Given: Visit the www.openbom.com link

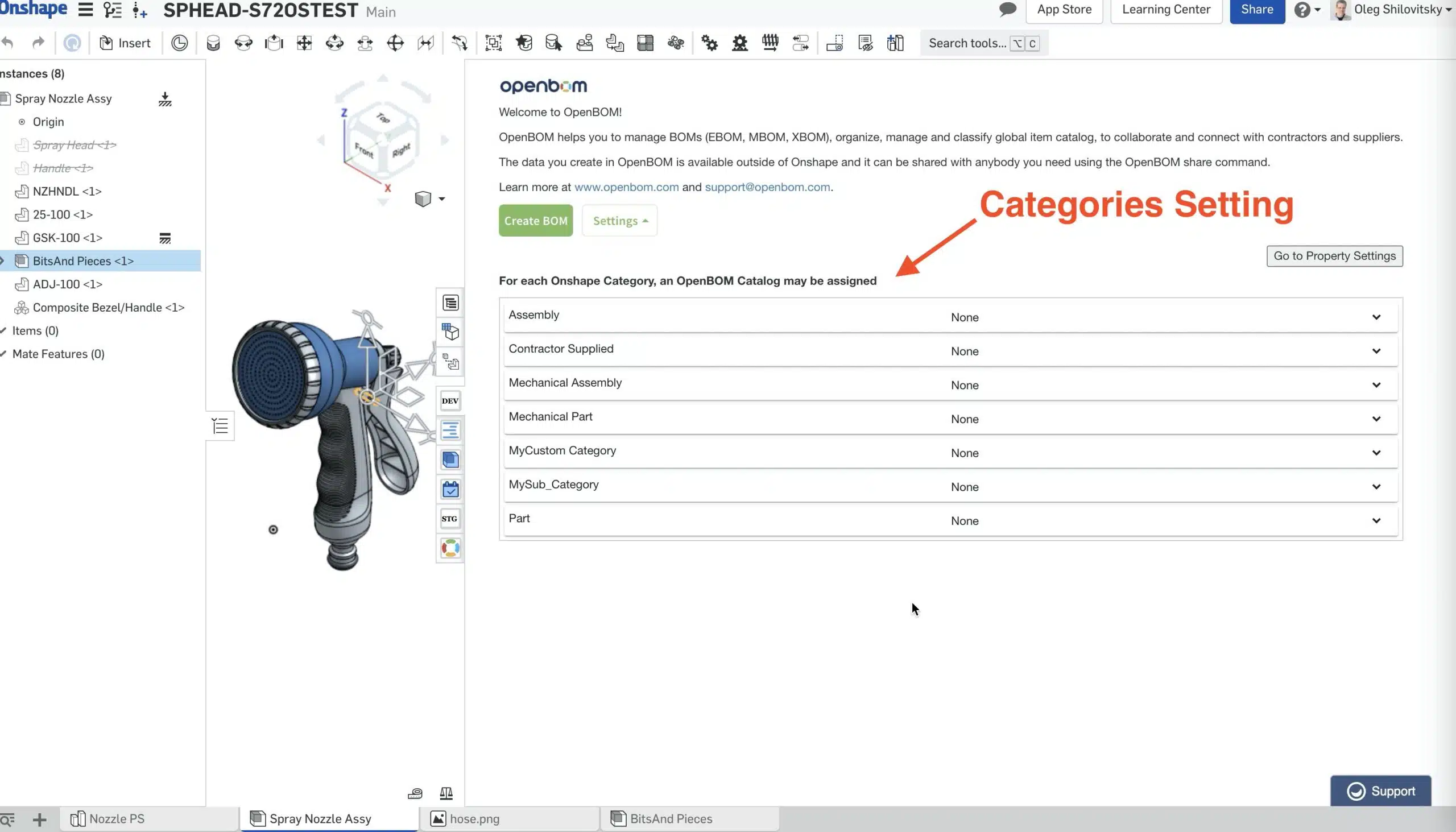Looking at the screenshot, I should pos(626,187).
